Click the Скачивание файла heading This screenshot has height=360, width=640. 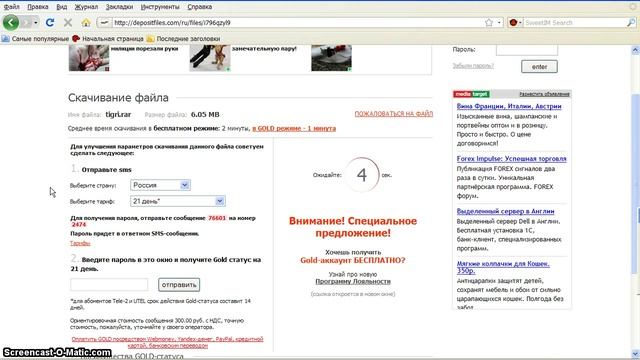(118, 98)
